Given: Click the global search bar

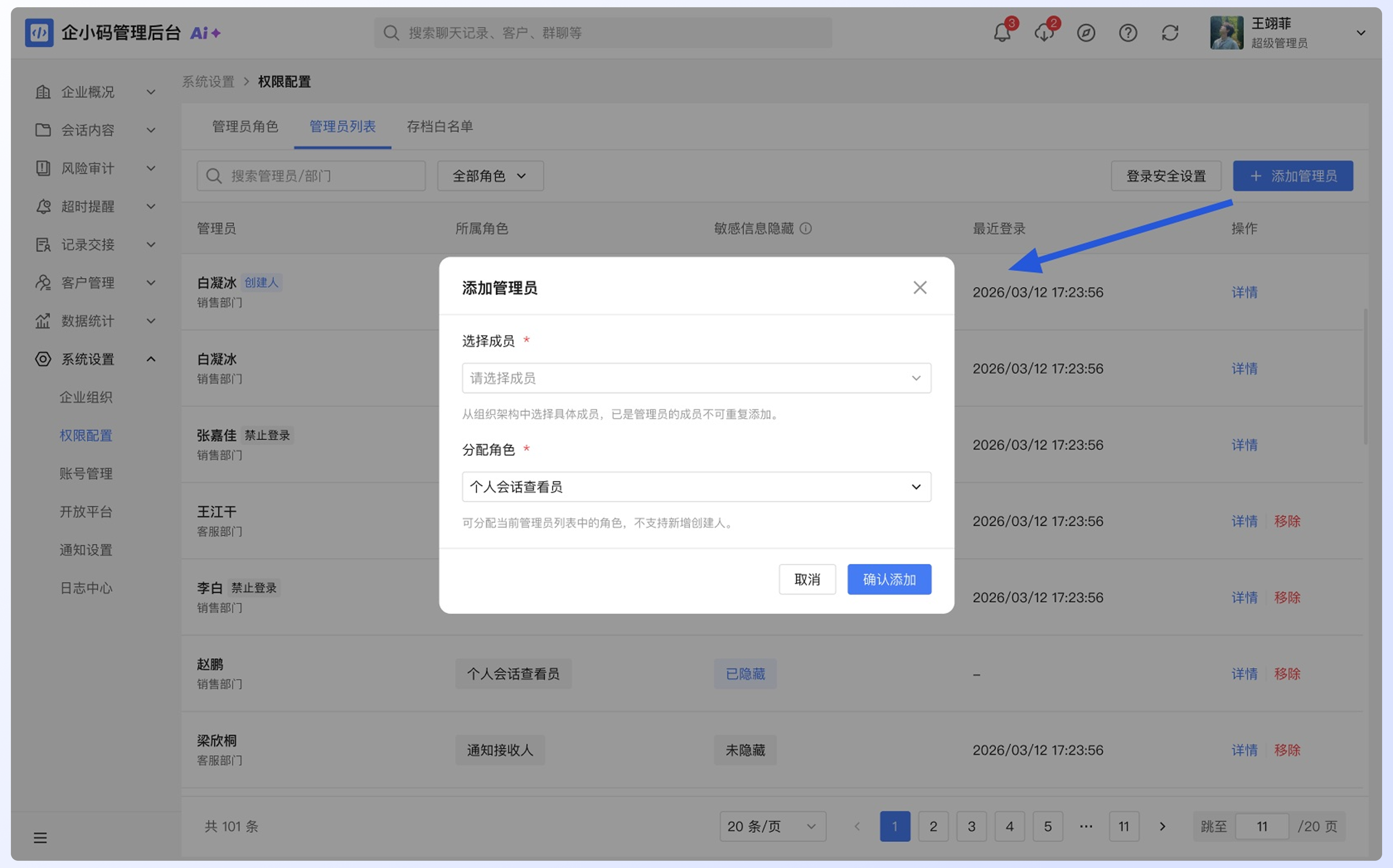Looking at the screenshot, I should click(603, 33).
